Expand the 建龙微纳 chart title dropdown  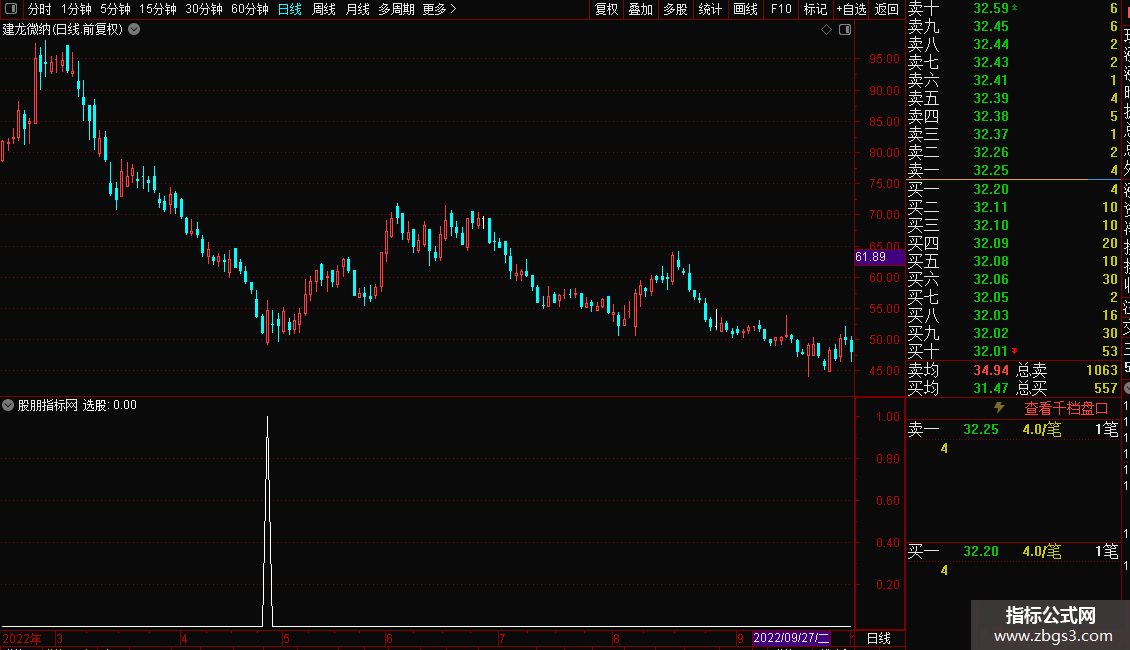[x=134, y=30]
